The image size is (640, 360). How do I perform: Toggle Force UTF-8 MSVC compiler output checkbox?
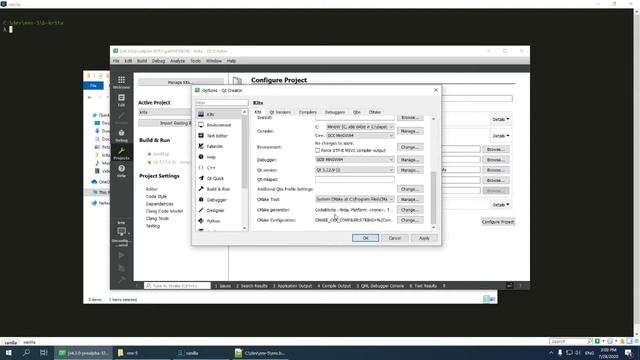click(318, 150)
